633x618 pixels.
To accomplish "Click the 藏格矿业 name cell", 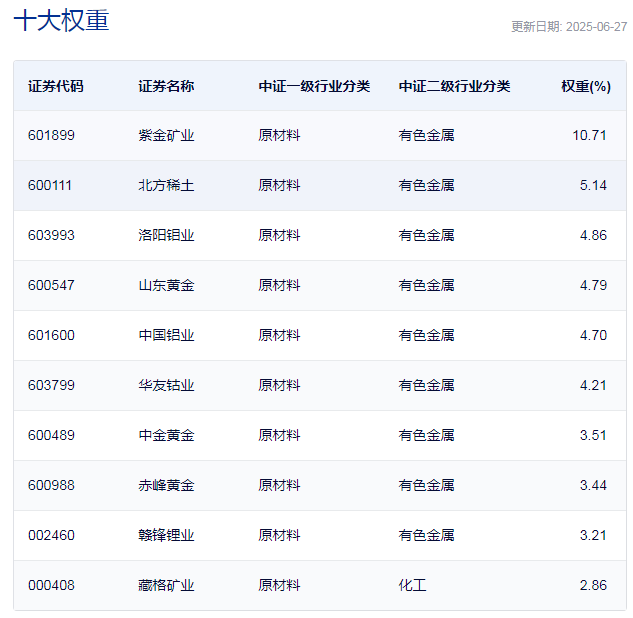I will [166, 585].
